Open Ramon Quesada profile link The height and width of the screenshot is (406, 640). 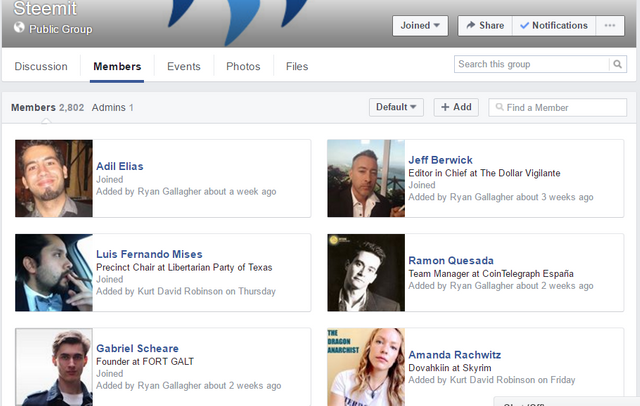click(451, 260)
